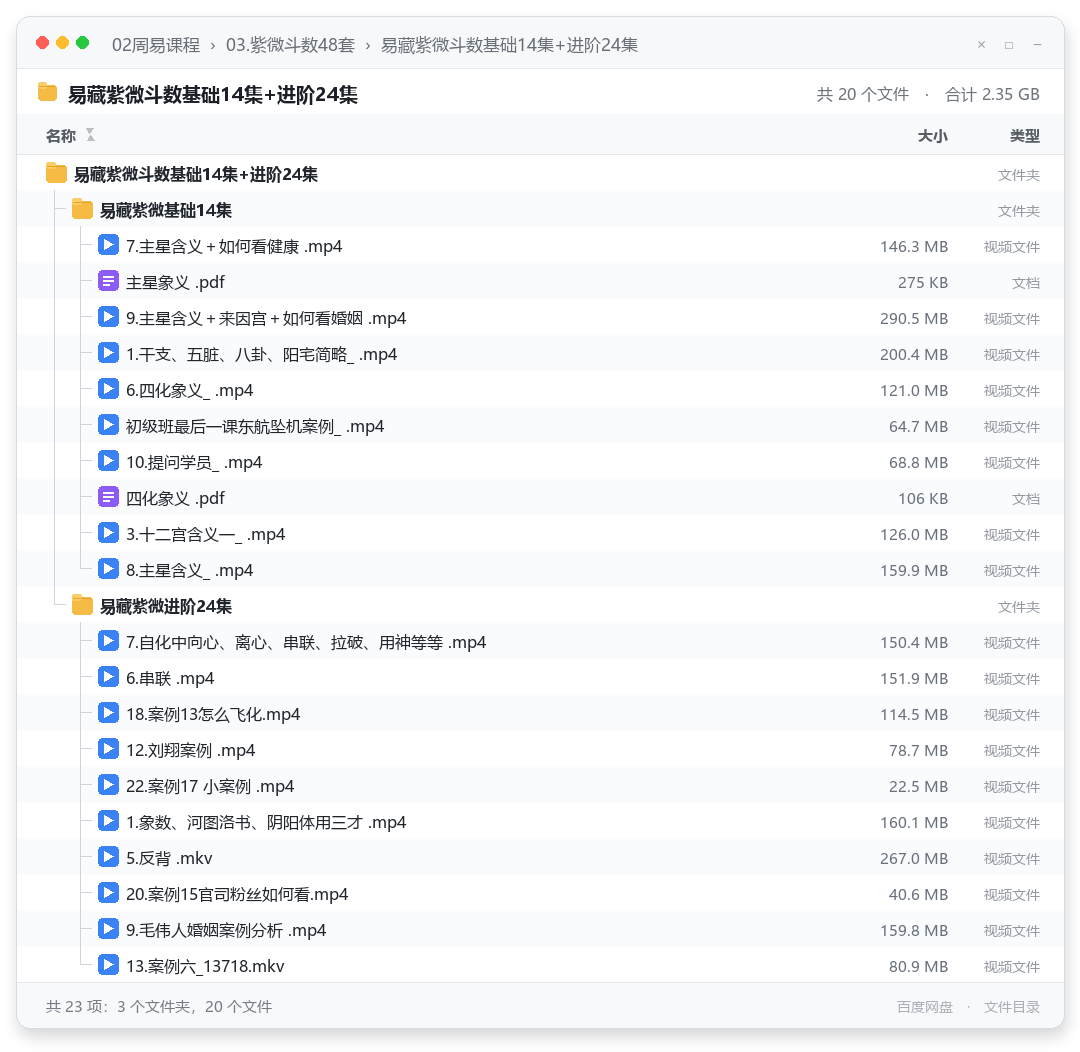This screenshot has height=1052, width=1080.
Task: Click root folder icon of 易藏紫微斗数基础14集+进阶24集 row
Action: tap(56, 173)
